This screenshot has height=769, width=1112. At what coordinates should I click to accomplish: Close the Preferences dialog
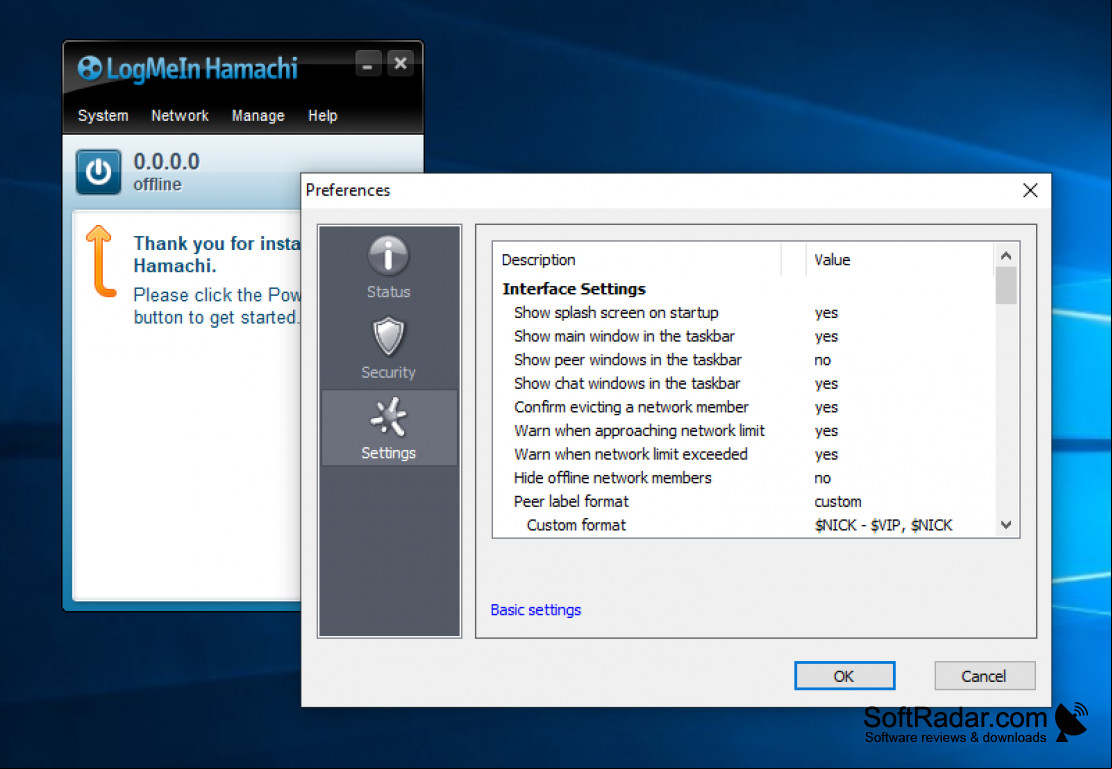(x=1030, y=190)
